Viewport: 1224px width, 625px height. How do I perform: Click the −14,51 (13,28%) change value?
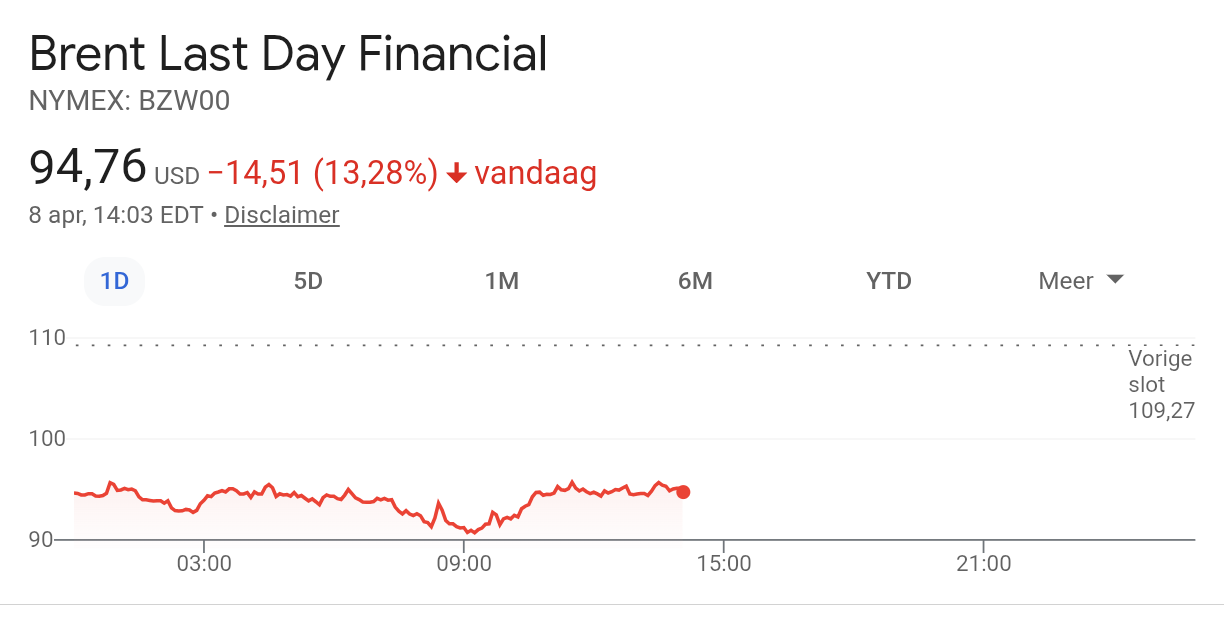(x=323, y=174)
